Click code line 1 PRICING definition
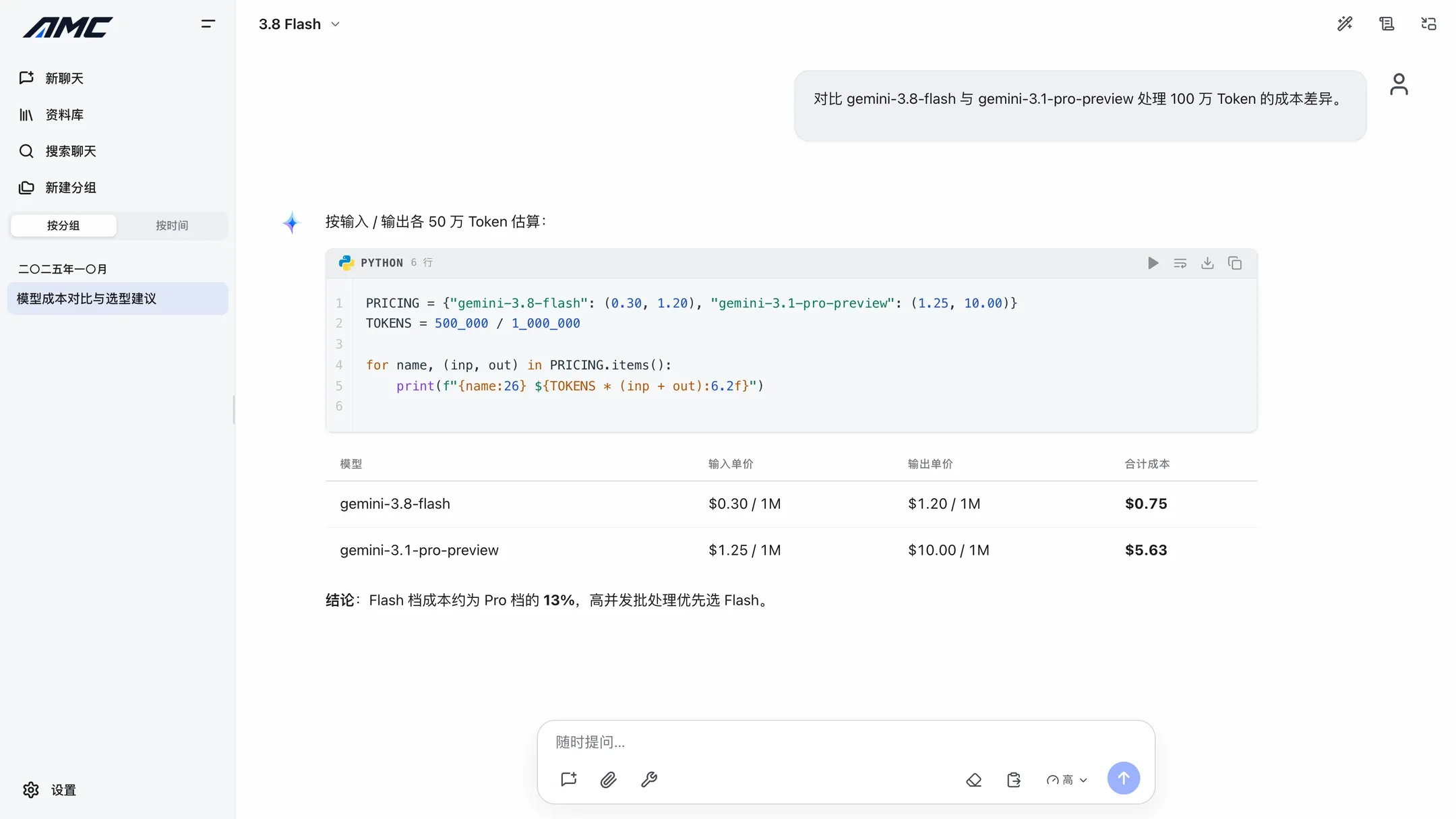This screenshot has width=1456, height=819. tap(691, 303)
